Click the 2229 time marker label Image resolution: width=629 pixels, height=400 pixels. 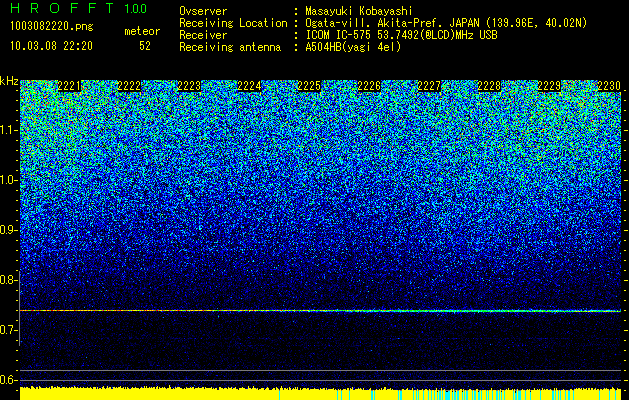pyautogui.click(x=549, y=86)
